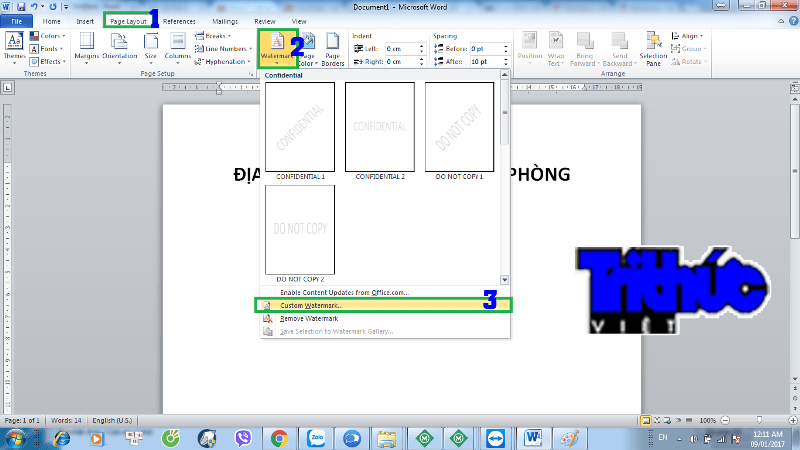
Task: Open Google Chrome from taskbar
Action: point(279,438)
